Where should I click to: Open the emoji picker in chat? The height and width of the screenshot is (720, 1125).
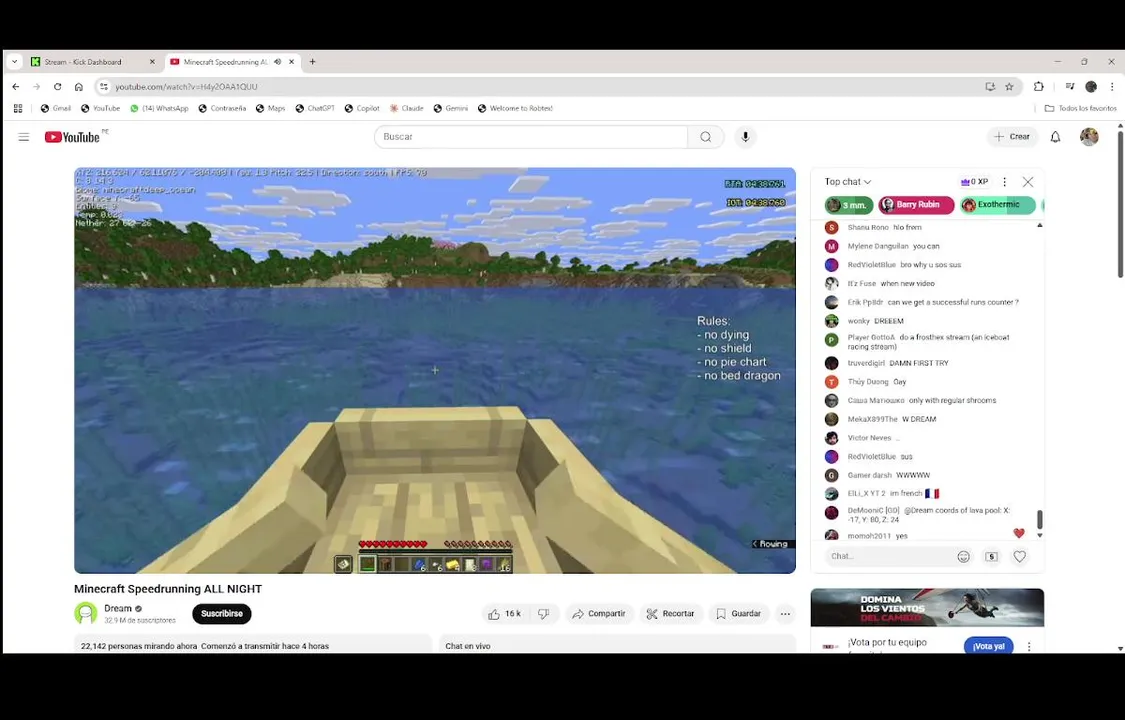[964, 556]
